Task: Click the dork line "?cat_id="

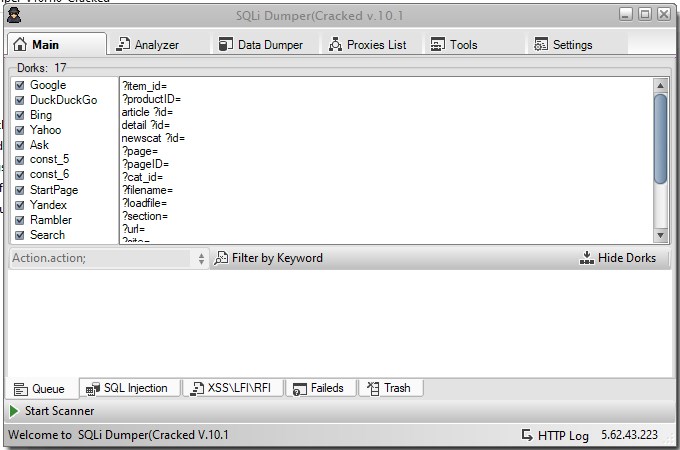Action: [143, 177]
